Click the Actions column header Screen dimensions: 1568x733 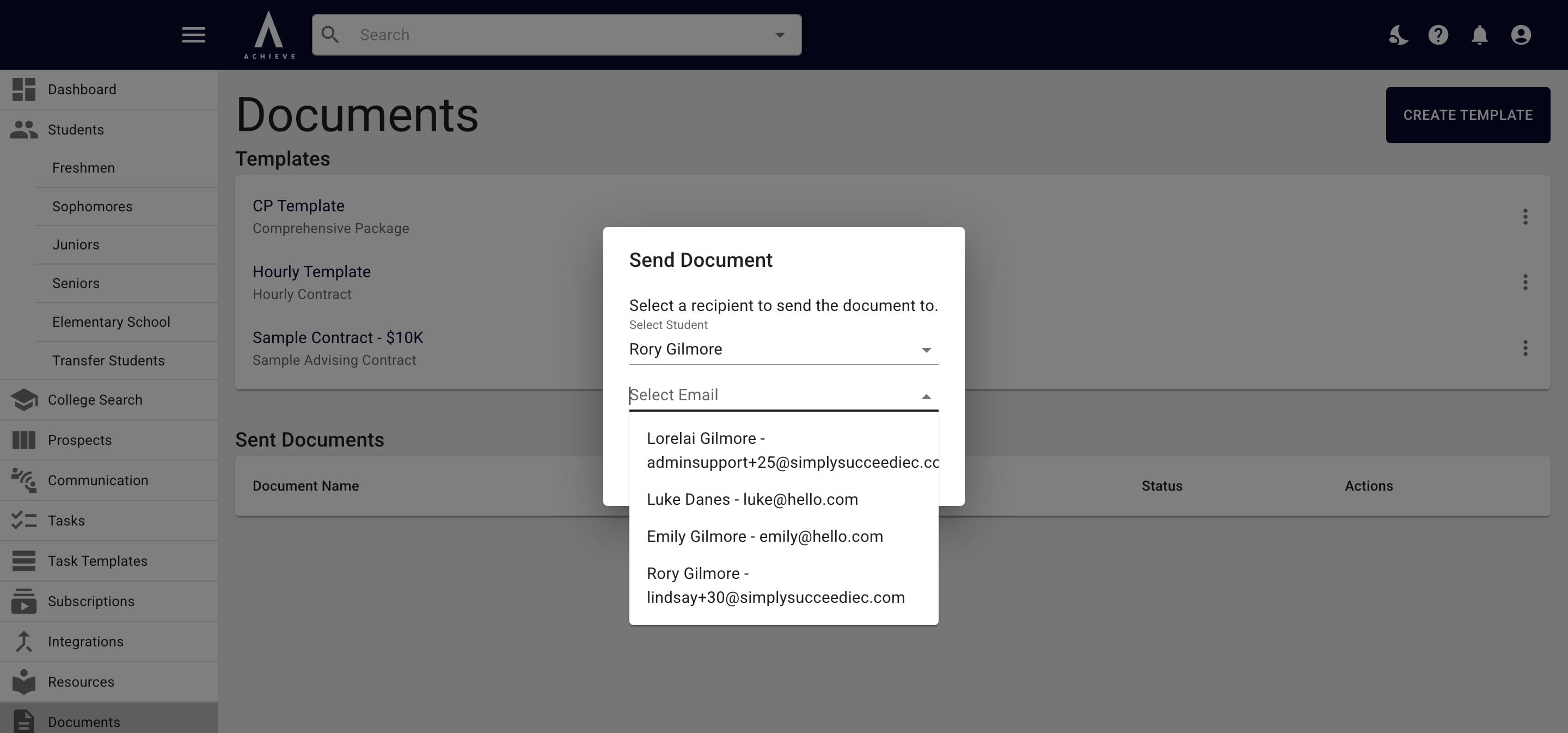point(1368,486)
